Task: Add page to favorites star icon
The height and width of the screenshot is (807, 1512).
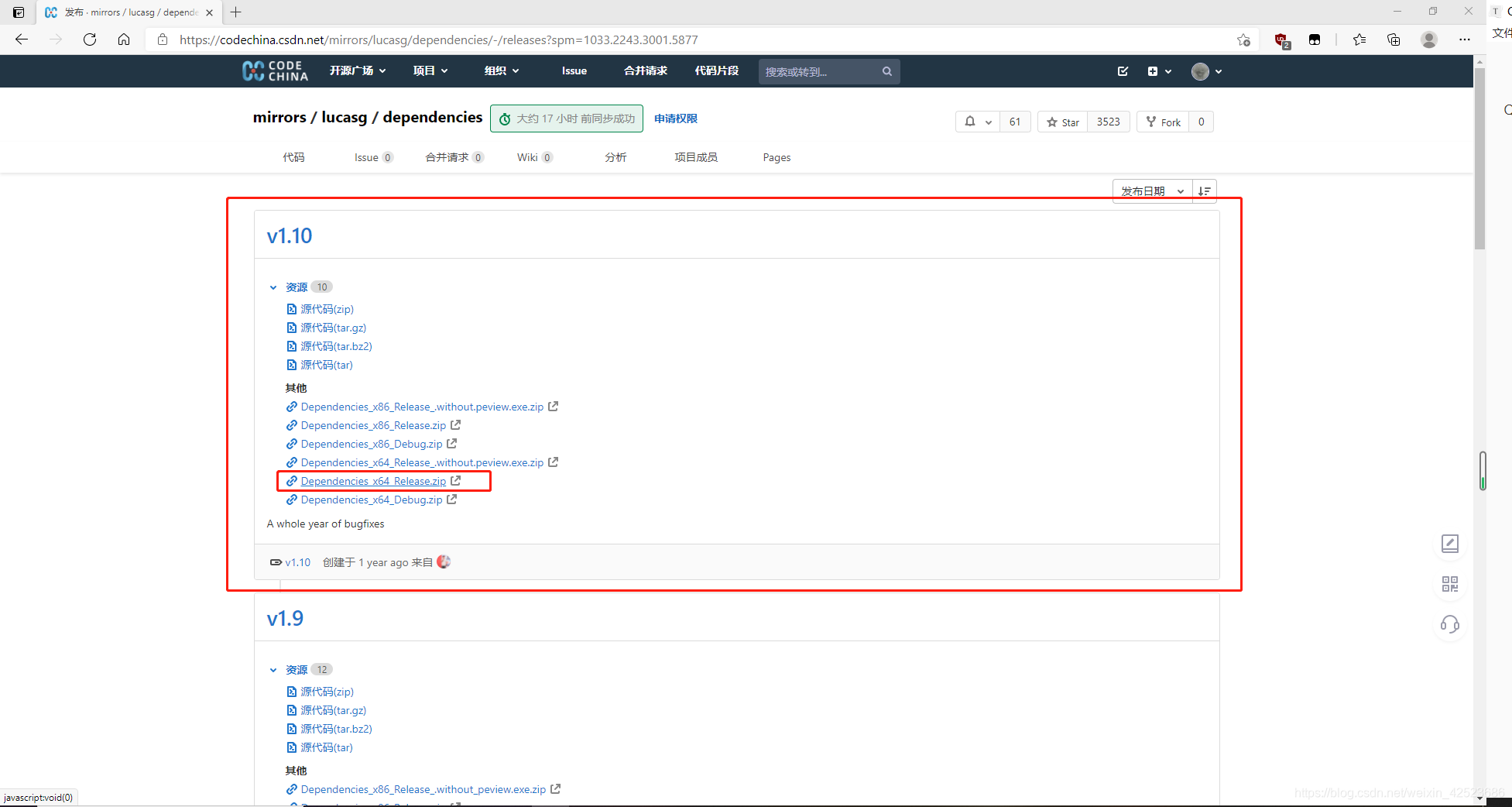Action: tap(1243, 39)
